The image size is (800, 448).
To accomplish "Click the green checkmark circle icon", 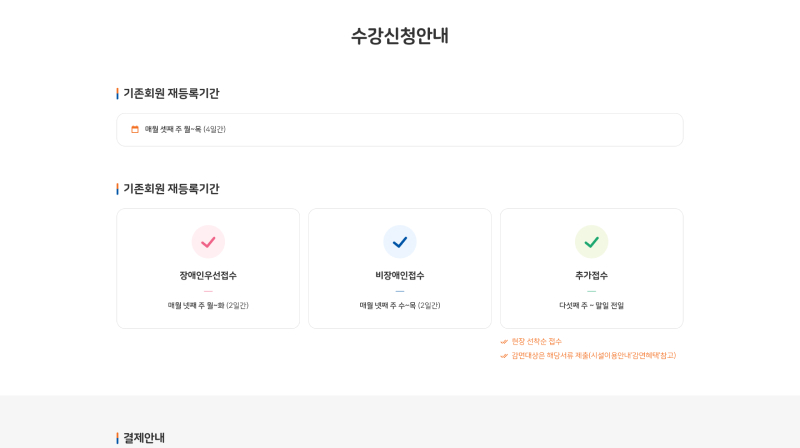I will coord(591,242).
